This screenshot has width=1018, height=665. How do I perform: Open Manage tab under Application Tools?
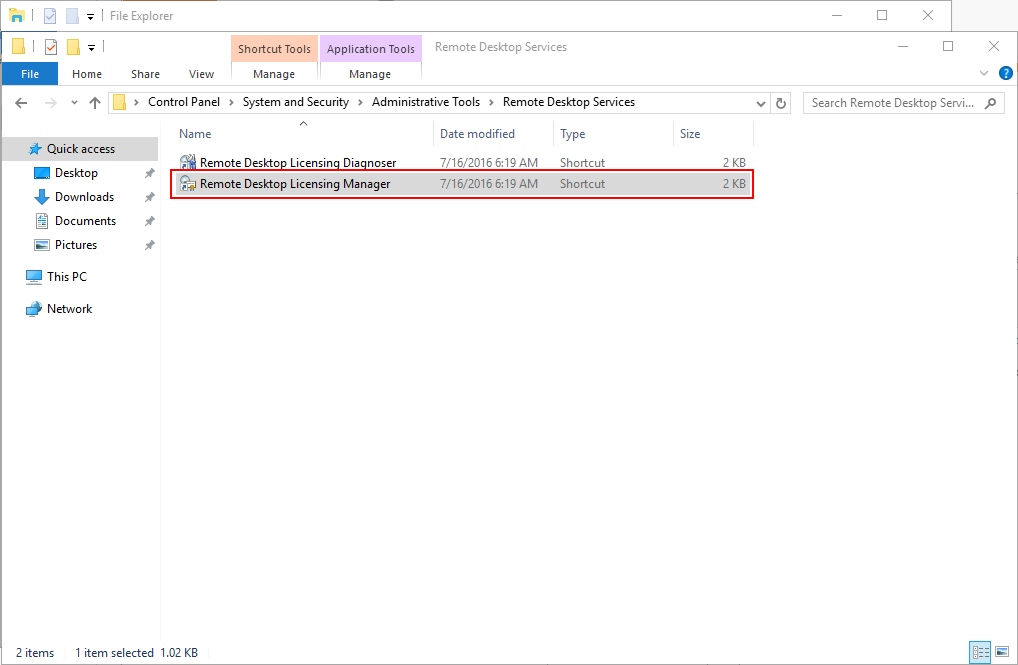[x=370, y=74]
